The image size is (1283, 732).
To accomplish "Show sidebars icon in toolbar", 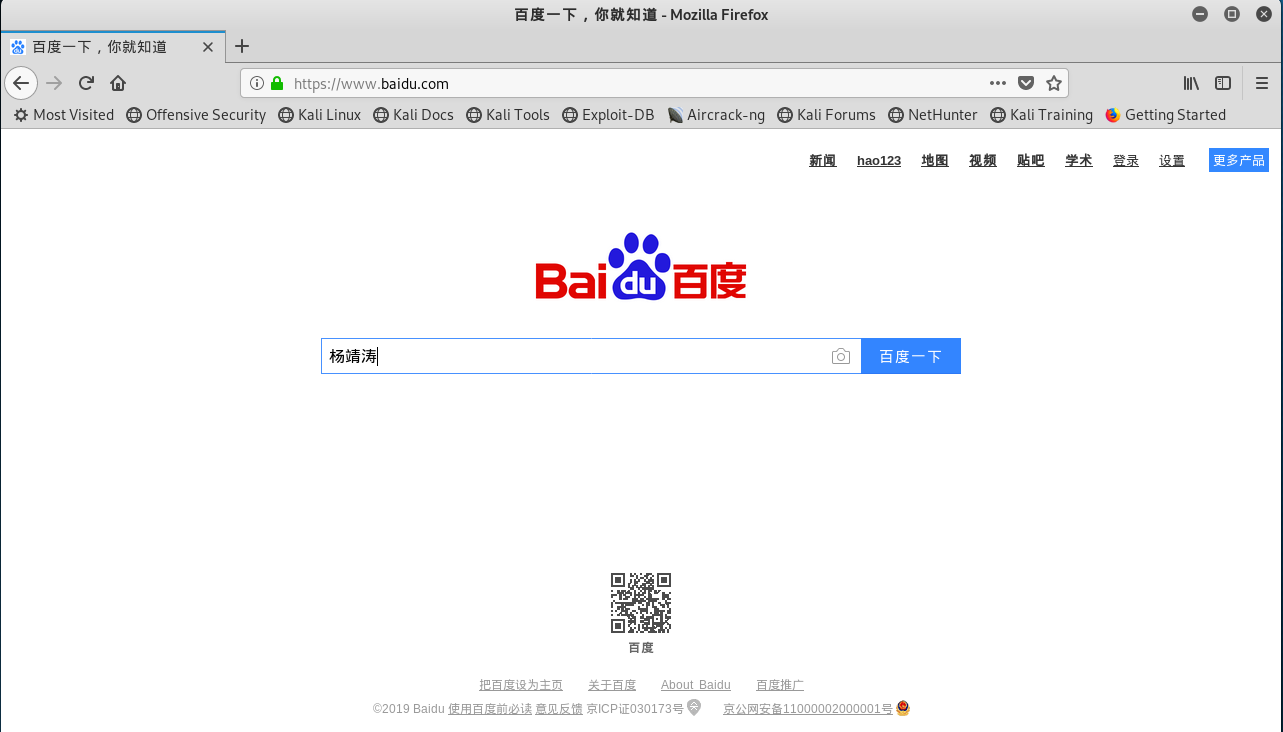I will tap(1223, 83).
